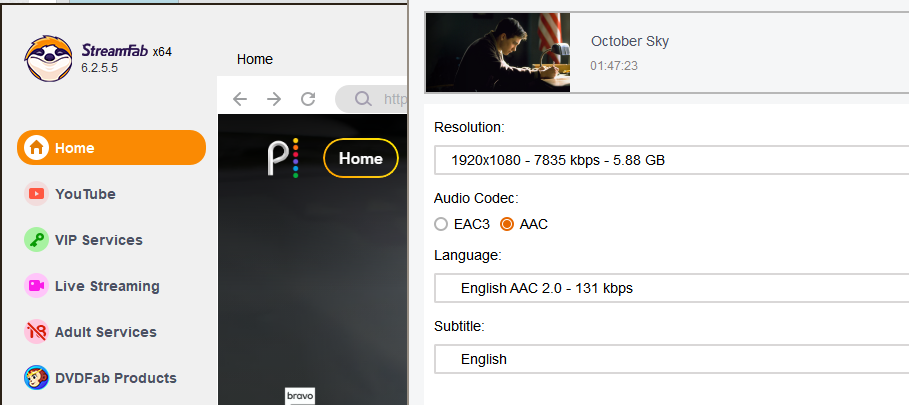Click the StreamFab sloth logo
Screen dimensions: 909x405
coord(47,60)
